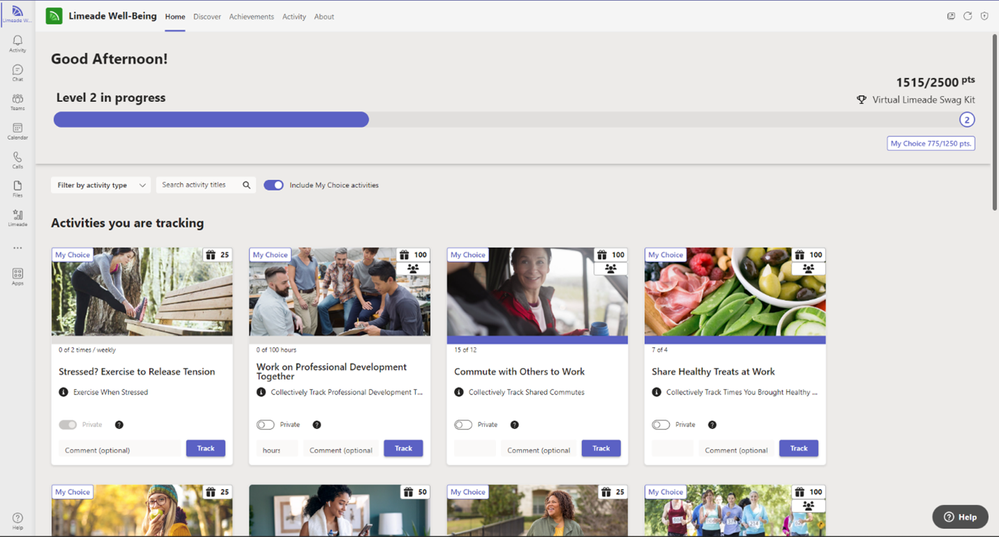
Task: Toggle Private switch on Share Healthy Treats card
Action: tap(661, 425)
